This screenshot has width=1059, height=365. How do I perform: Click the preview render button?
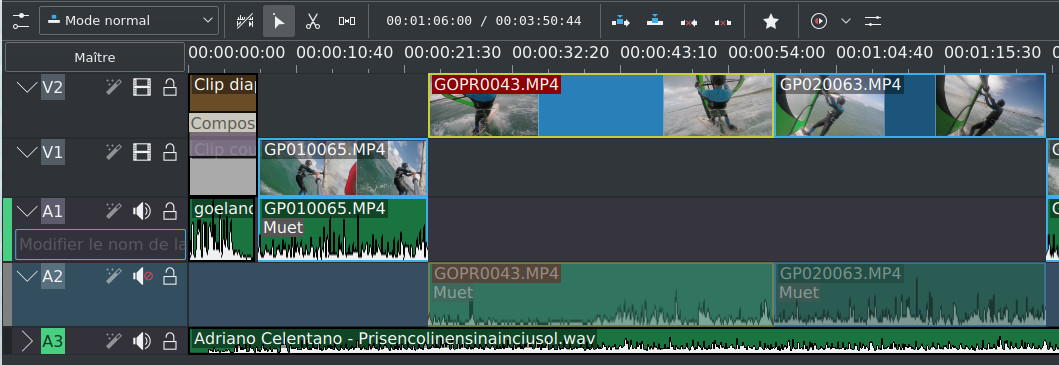[819, 21]
